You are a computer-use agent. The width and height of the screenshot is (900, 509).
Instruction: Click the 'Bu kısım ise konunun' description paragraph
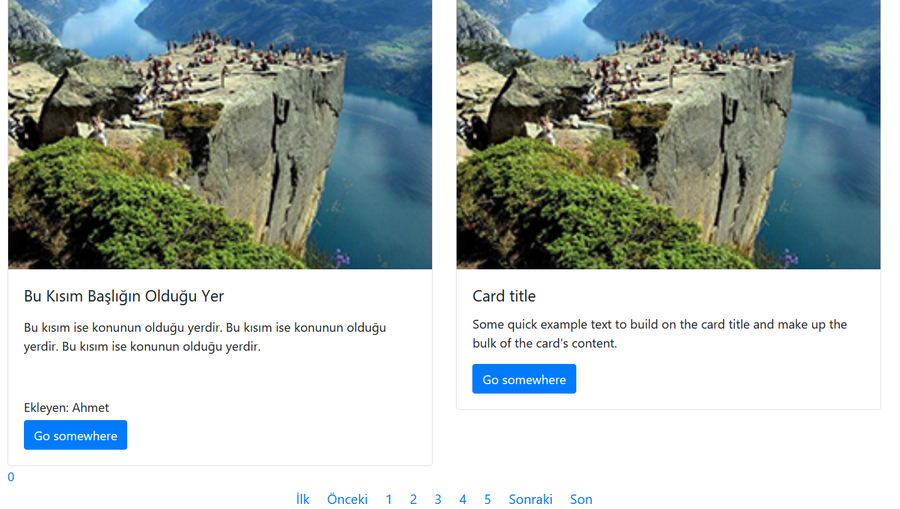[205, 337]
